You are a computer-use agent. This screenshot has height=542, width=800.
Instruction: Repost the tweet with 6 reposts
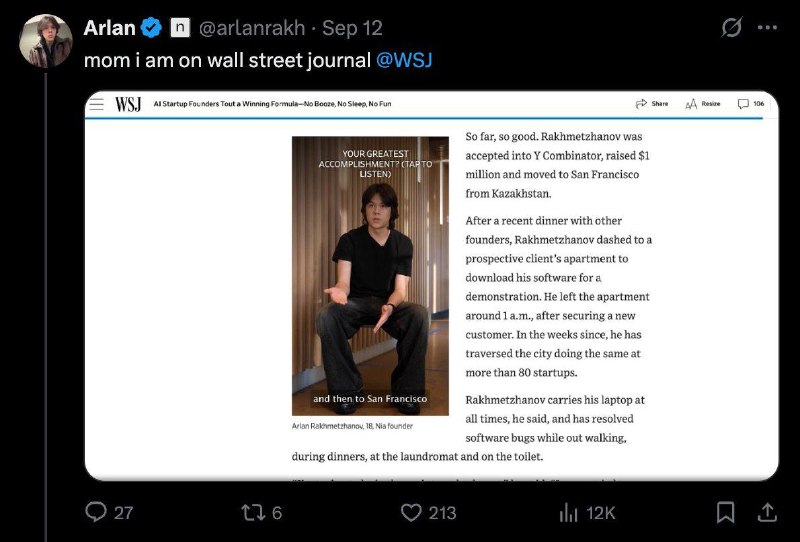pyautogui.click(x=253, y=512)
